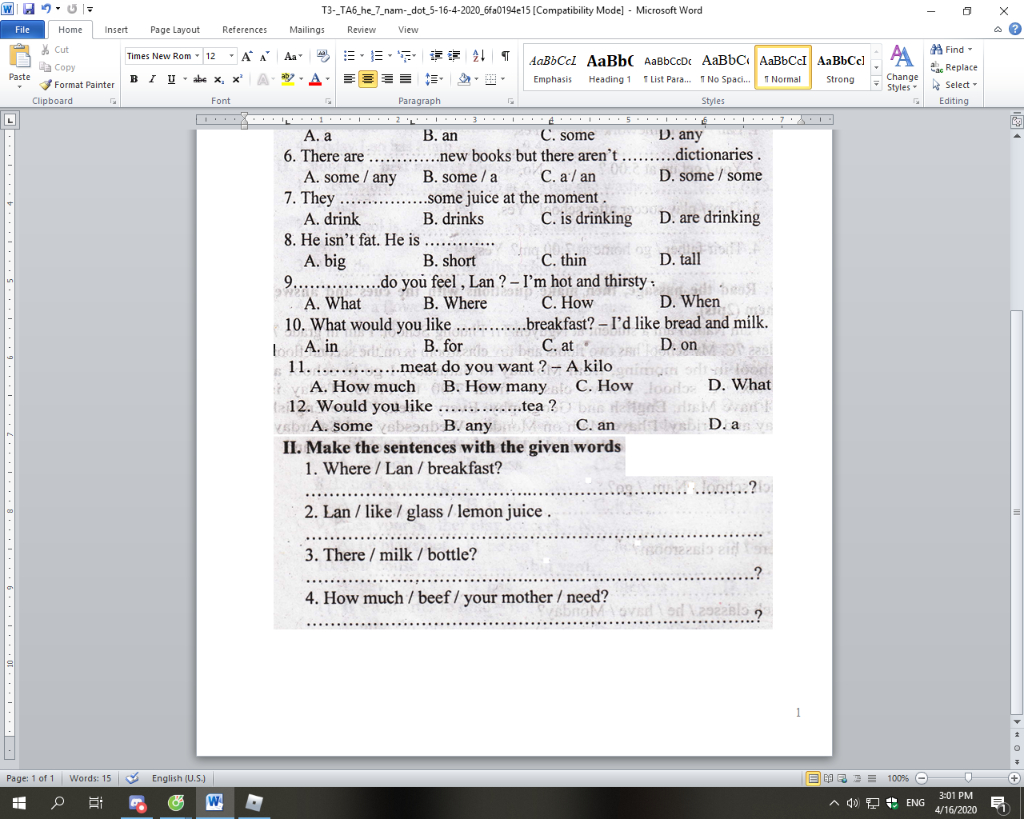Click the Save icon in Quick Access toolbar
Screen dimensions: 1024x819
pyautogui.click(x=29, y=9)
